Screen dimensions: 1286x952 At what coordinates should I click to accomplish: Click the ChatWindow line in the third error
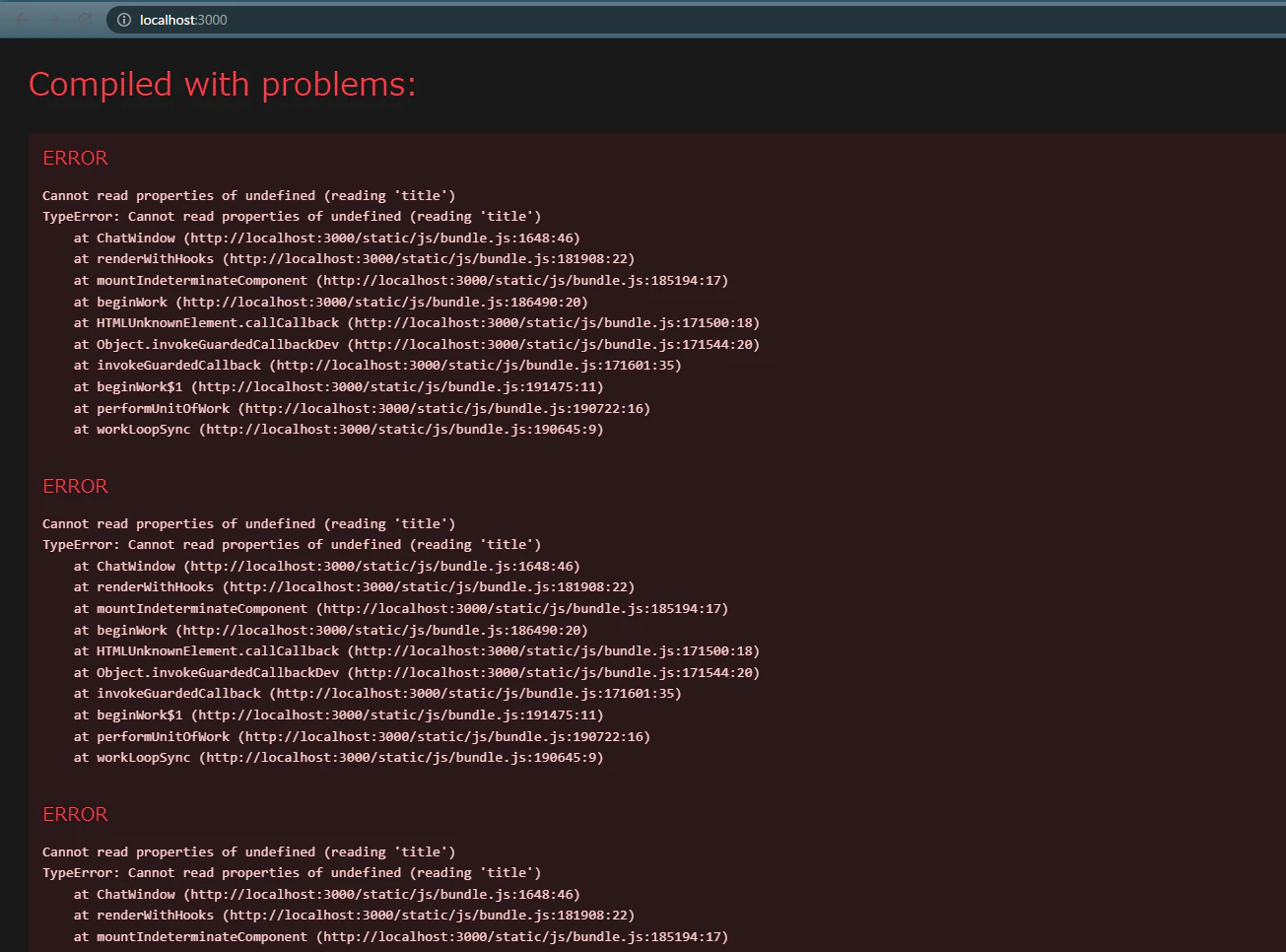(326, 894)
